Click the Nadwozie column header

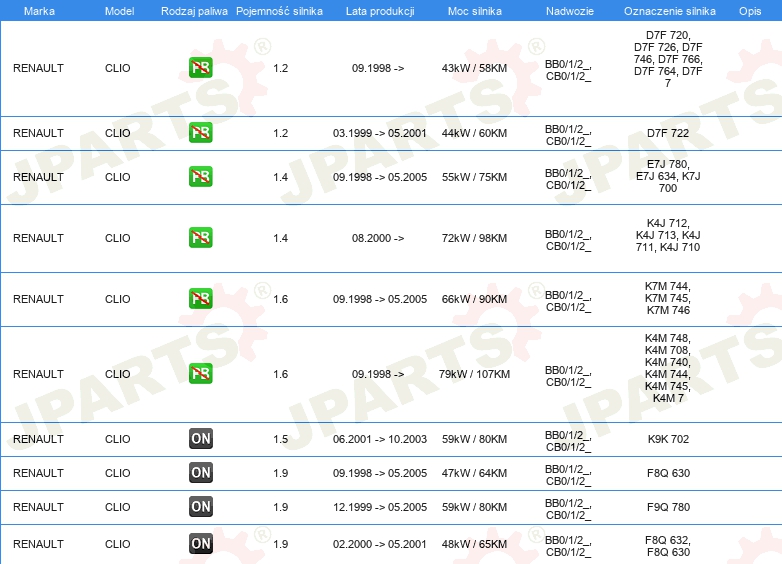(570, 11)
